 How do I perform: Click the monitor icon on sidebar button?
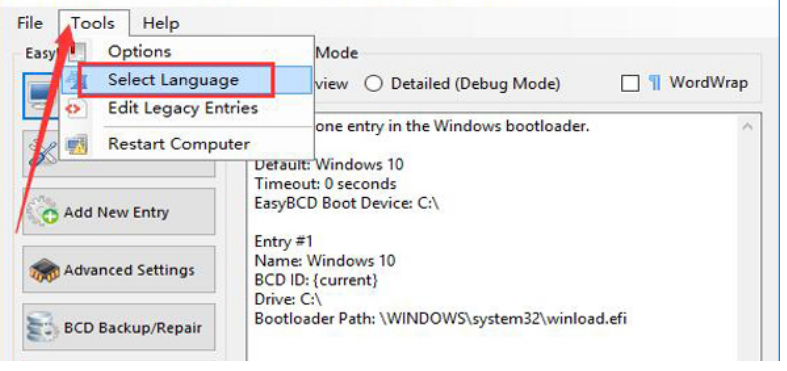coord(41,94)
